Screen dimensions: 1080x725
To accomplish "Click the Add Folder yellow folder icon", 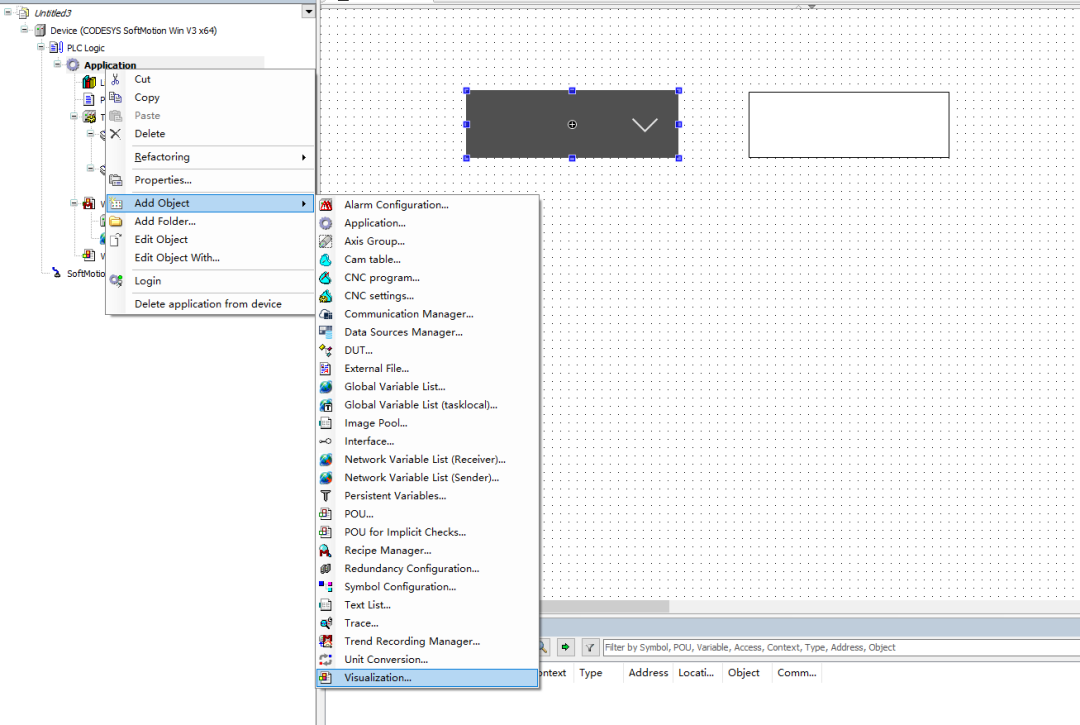I will coord(116,222).
